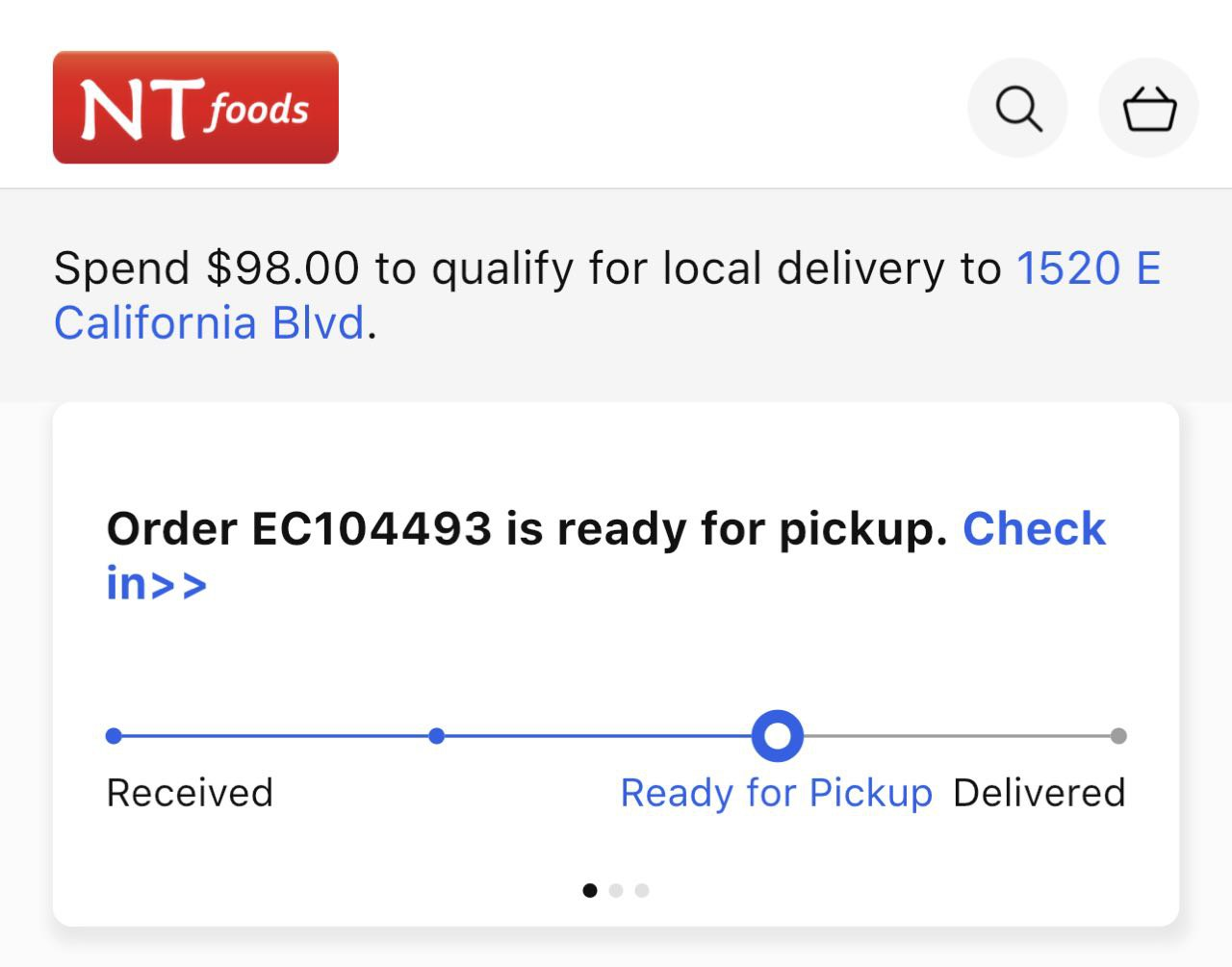This screenshot has width=1232, height=967.
Task: Click the second dot on the progress line
Action: tap(437, 735)
